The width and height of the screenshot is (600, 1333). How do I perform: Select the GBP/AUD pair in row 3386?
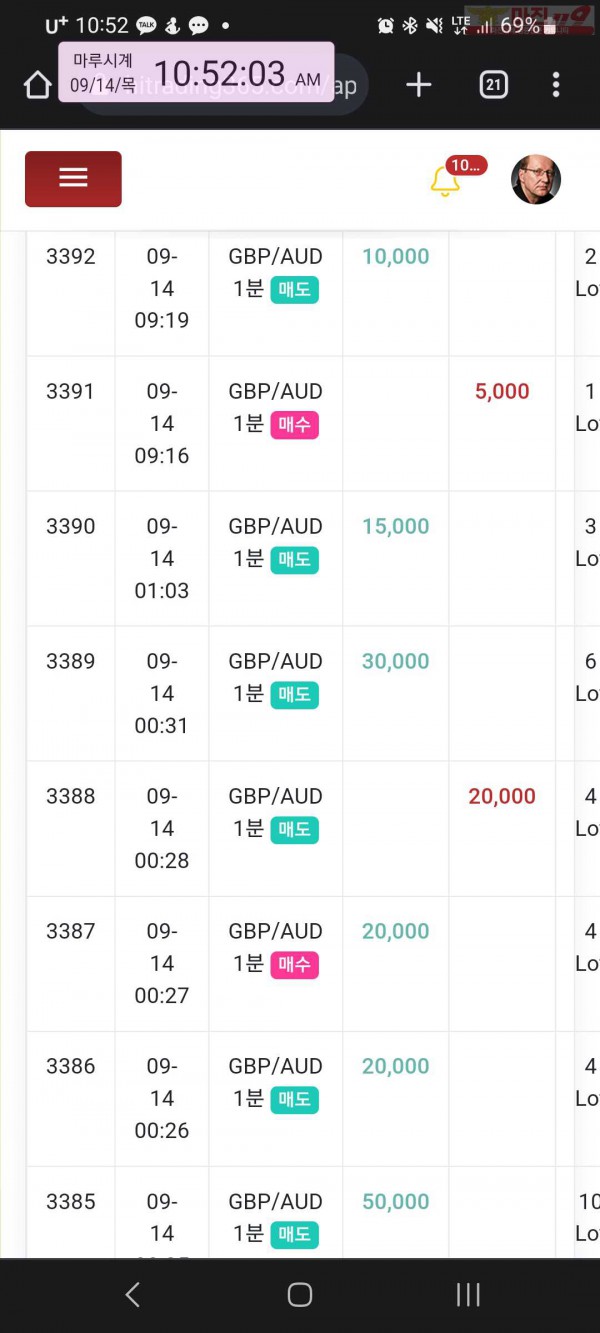(275, 1066)
